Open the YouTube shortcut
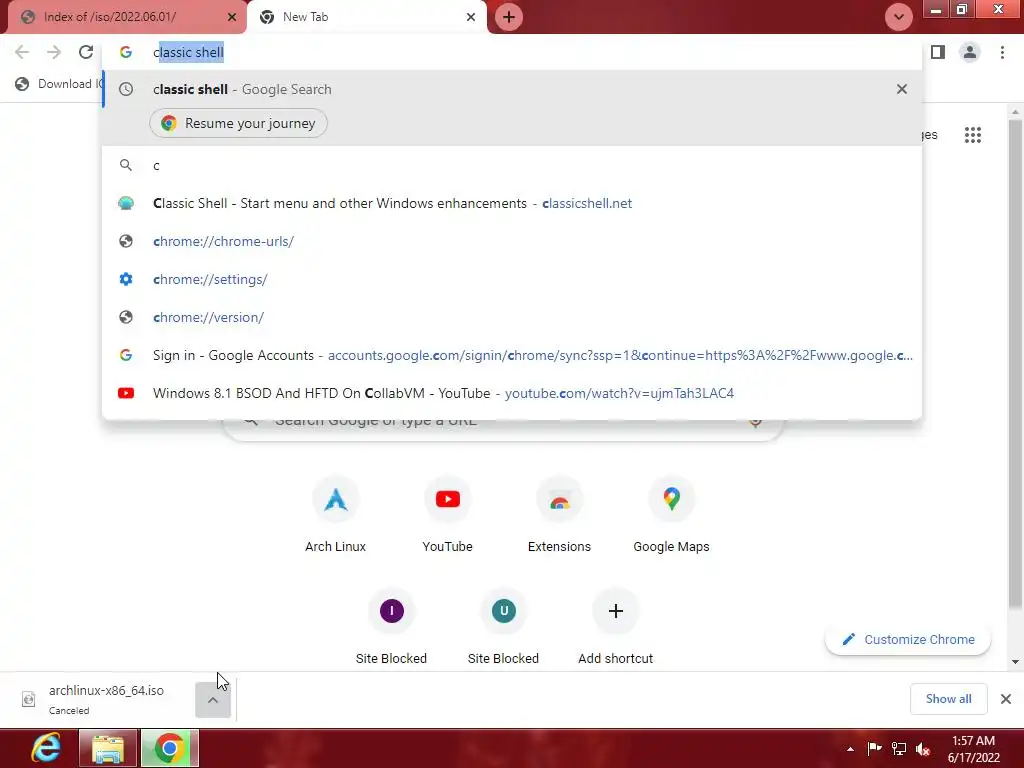This screenshot has width=1024, height=768. point(447,515)
